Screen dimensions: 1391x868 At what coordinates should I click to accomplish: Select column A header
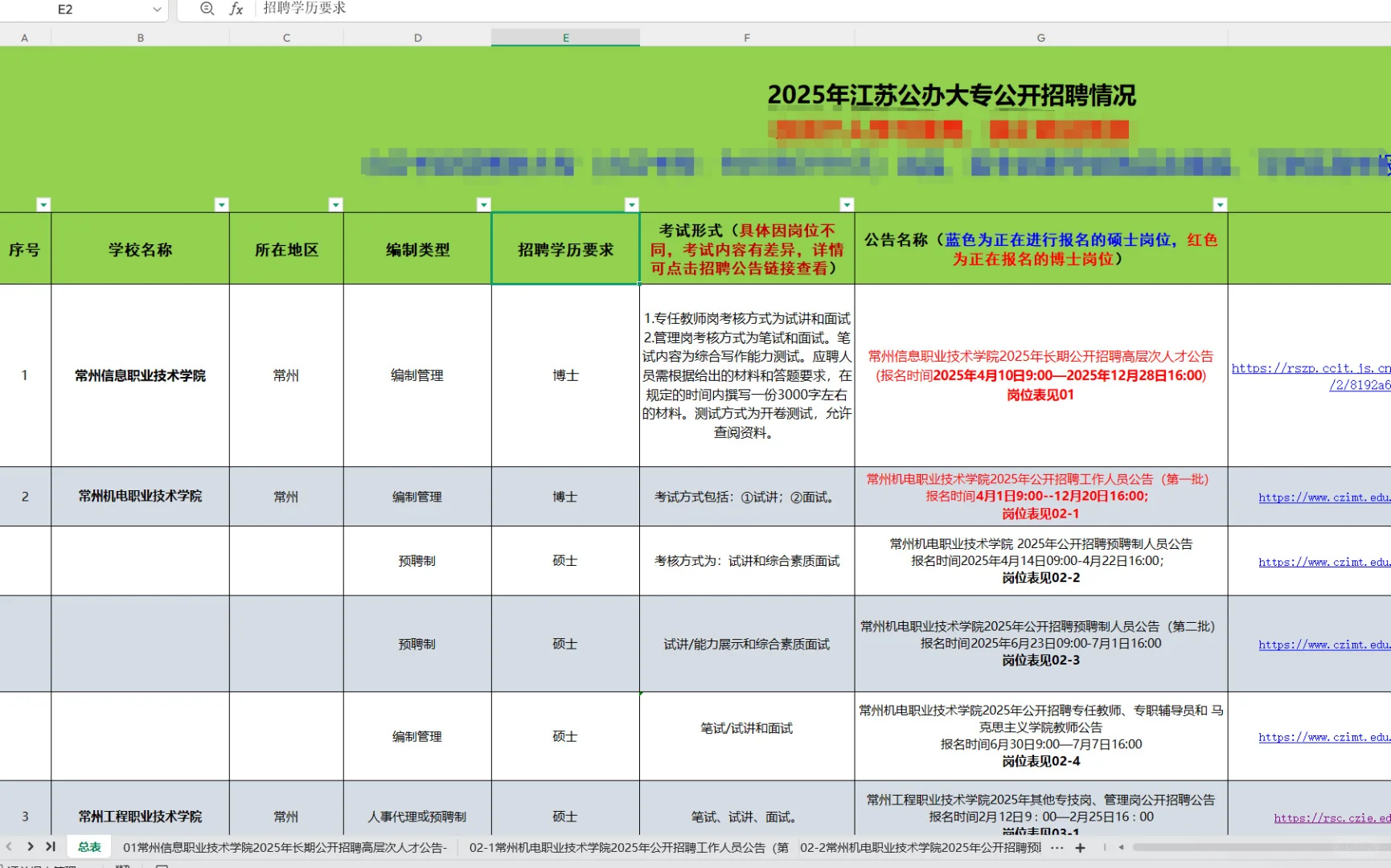coord(25,38)
